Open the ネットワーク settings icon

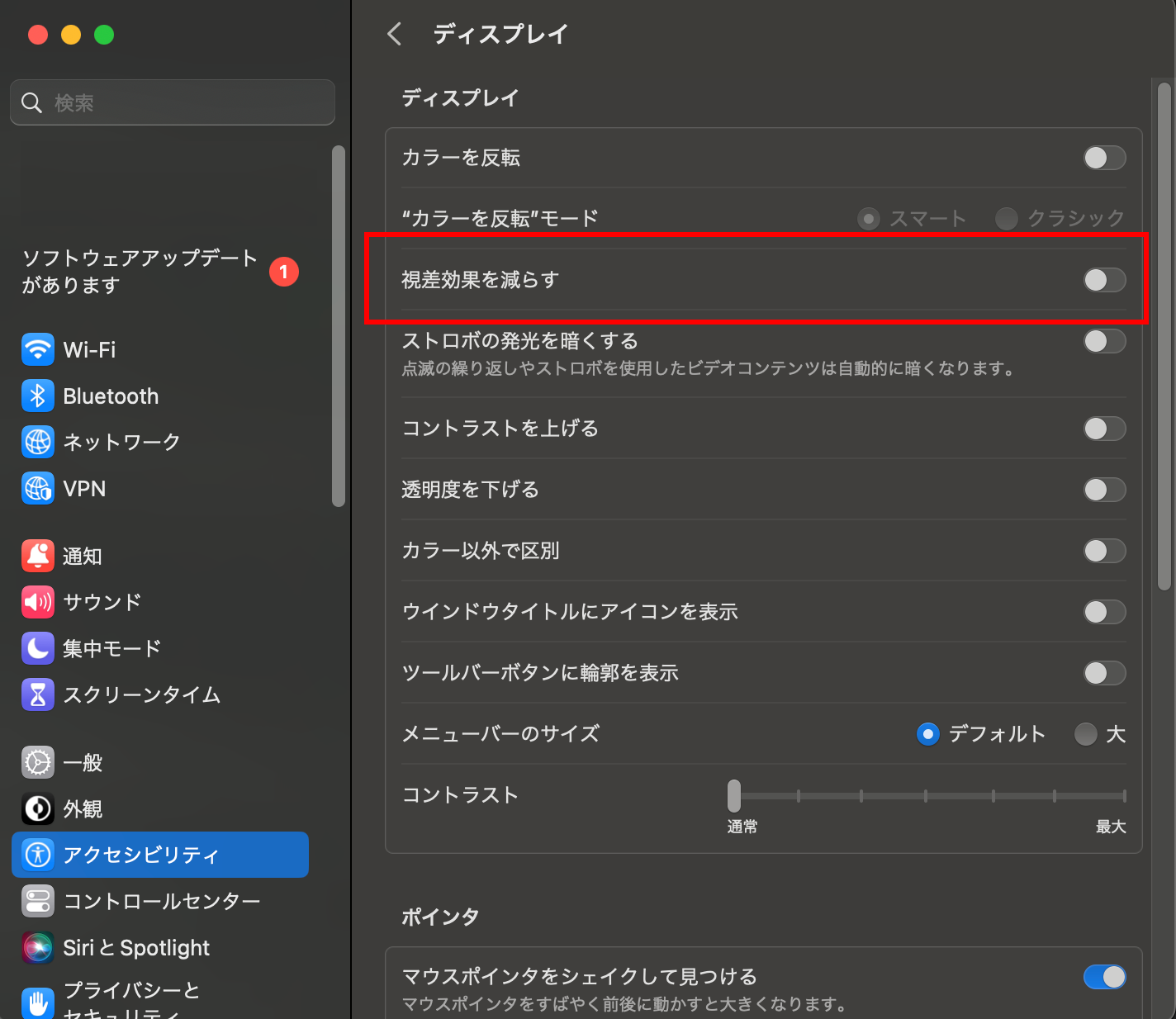click(x=37, y=442)
